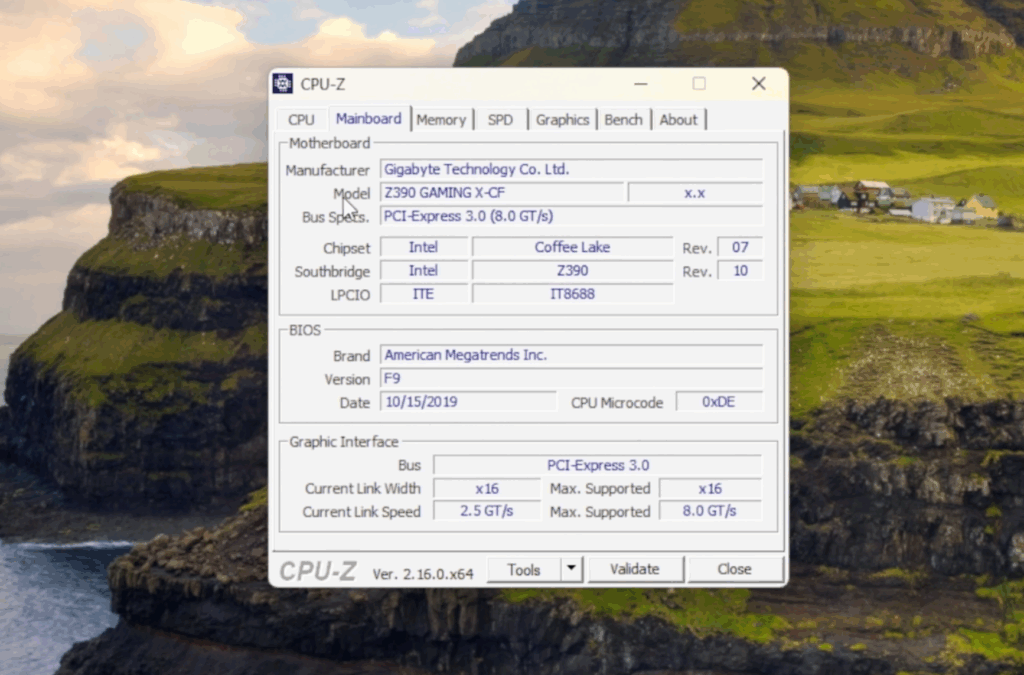
Task: Click the ITE LPCIO vendor value
Action: 424,294
